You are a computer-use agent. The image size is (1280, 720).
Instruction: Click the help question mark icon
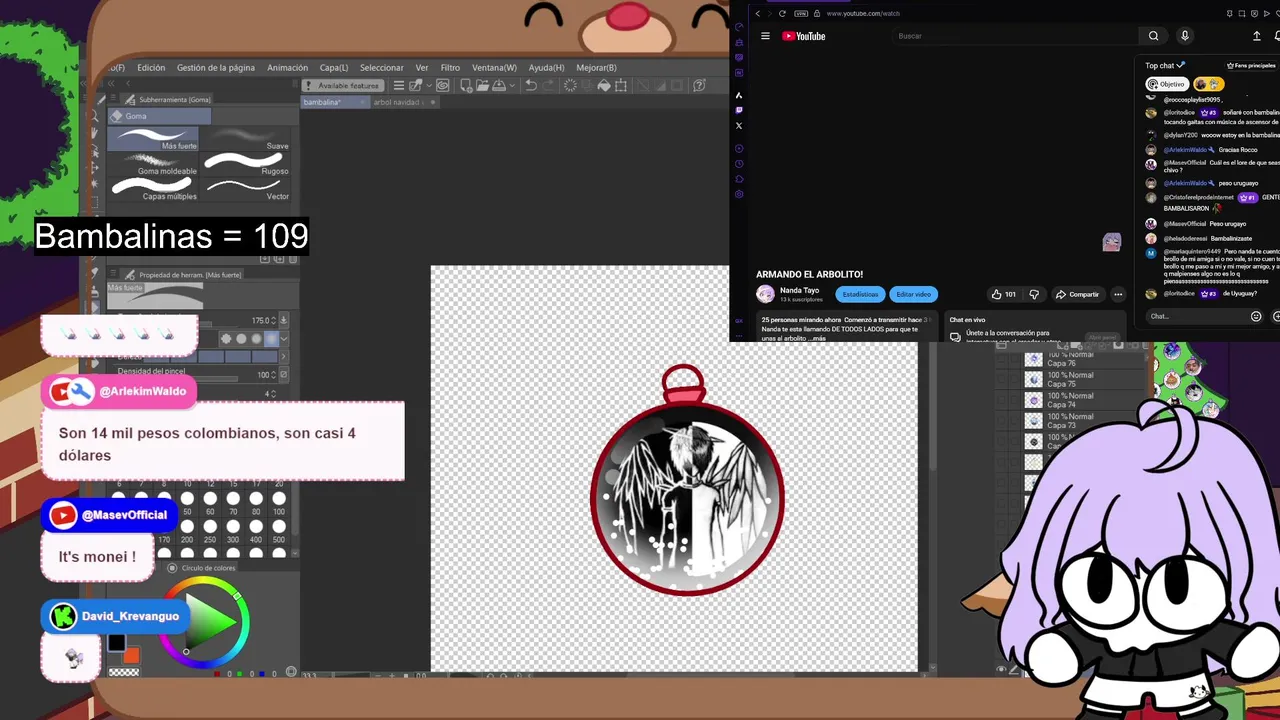point(700,86)
